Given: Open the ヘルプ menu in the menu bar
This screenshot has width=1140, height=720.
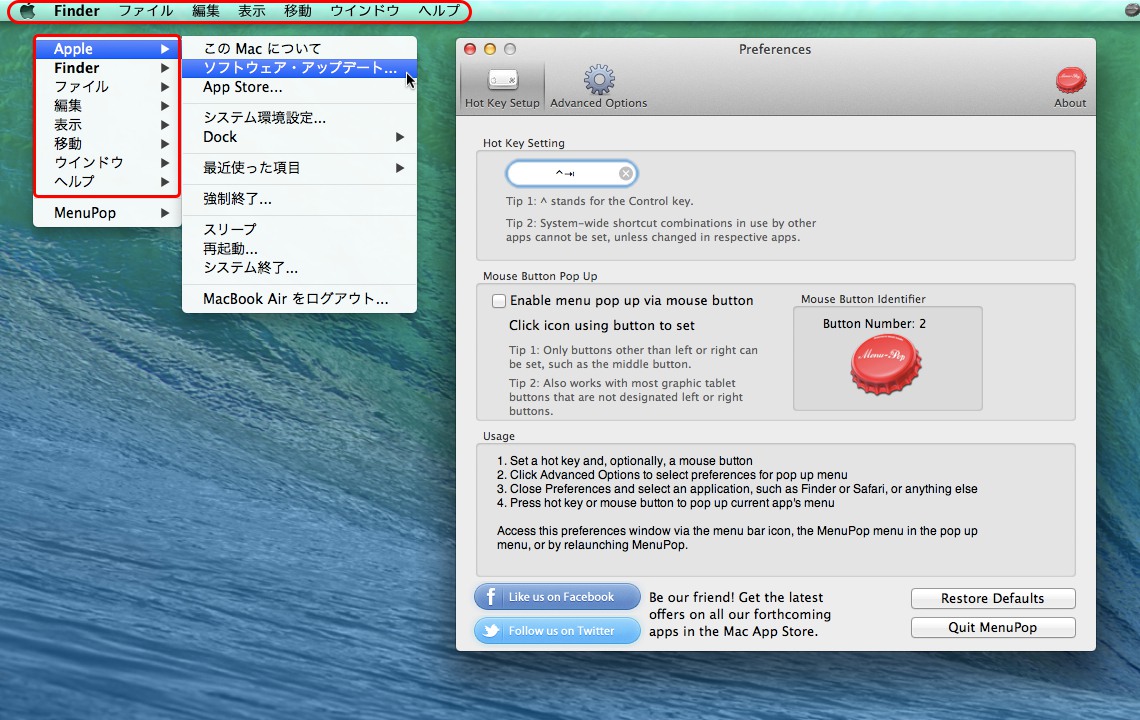Looking at the screenshot, I should (438, 11).
